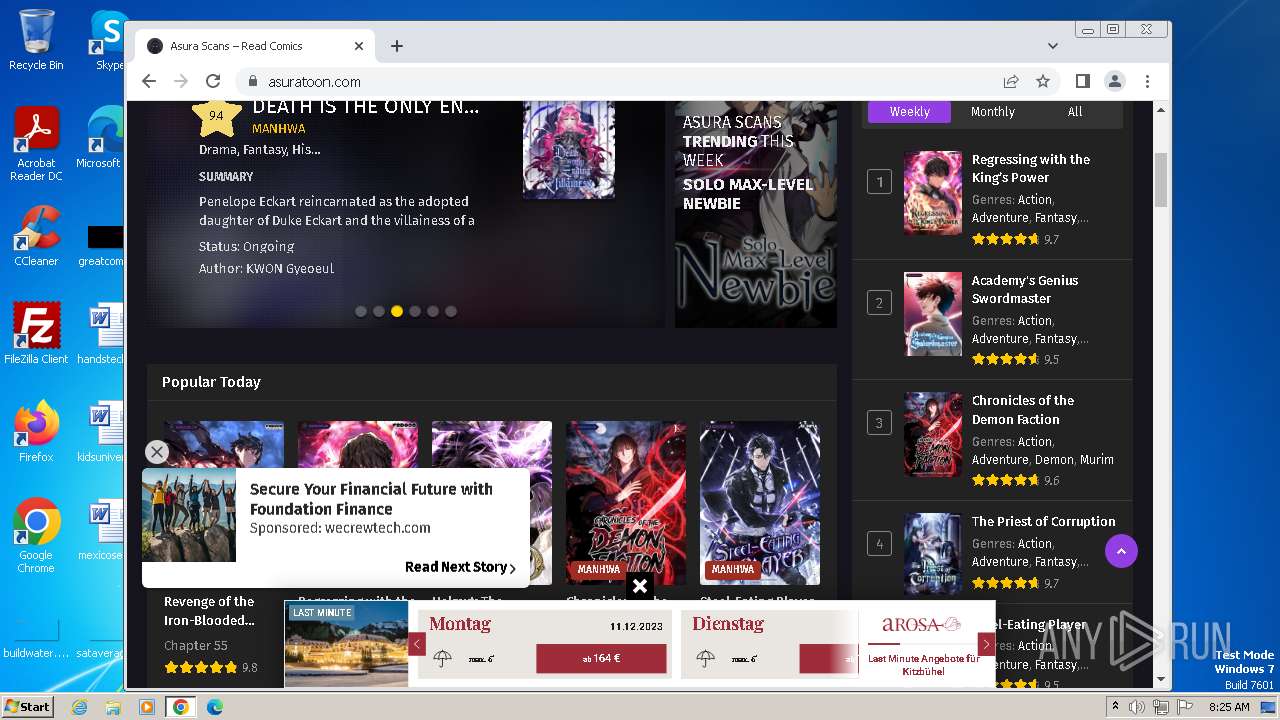1280x720 pixels.
Task: Select the second slider dot
Action: (x=379, y=311)
